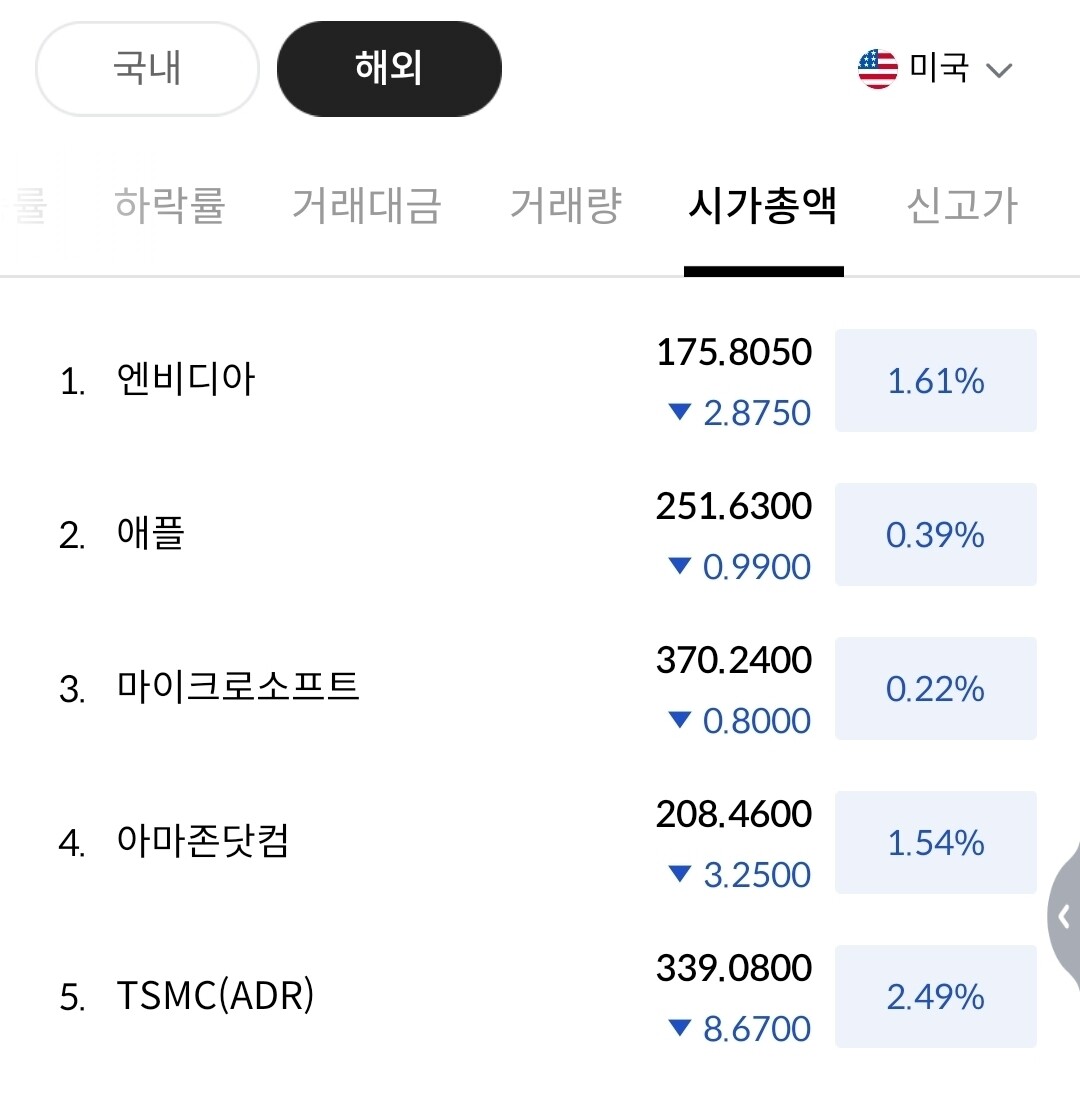Switch to 거래대금 tab
Viewport: 1080px width, 1119px height.
366,205
